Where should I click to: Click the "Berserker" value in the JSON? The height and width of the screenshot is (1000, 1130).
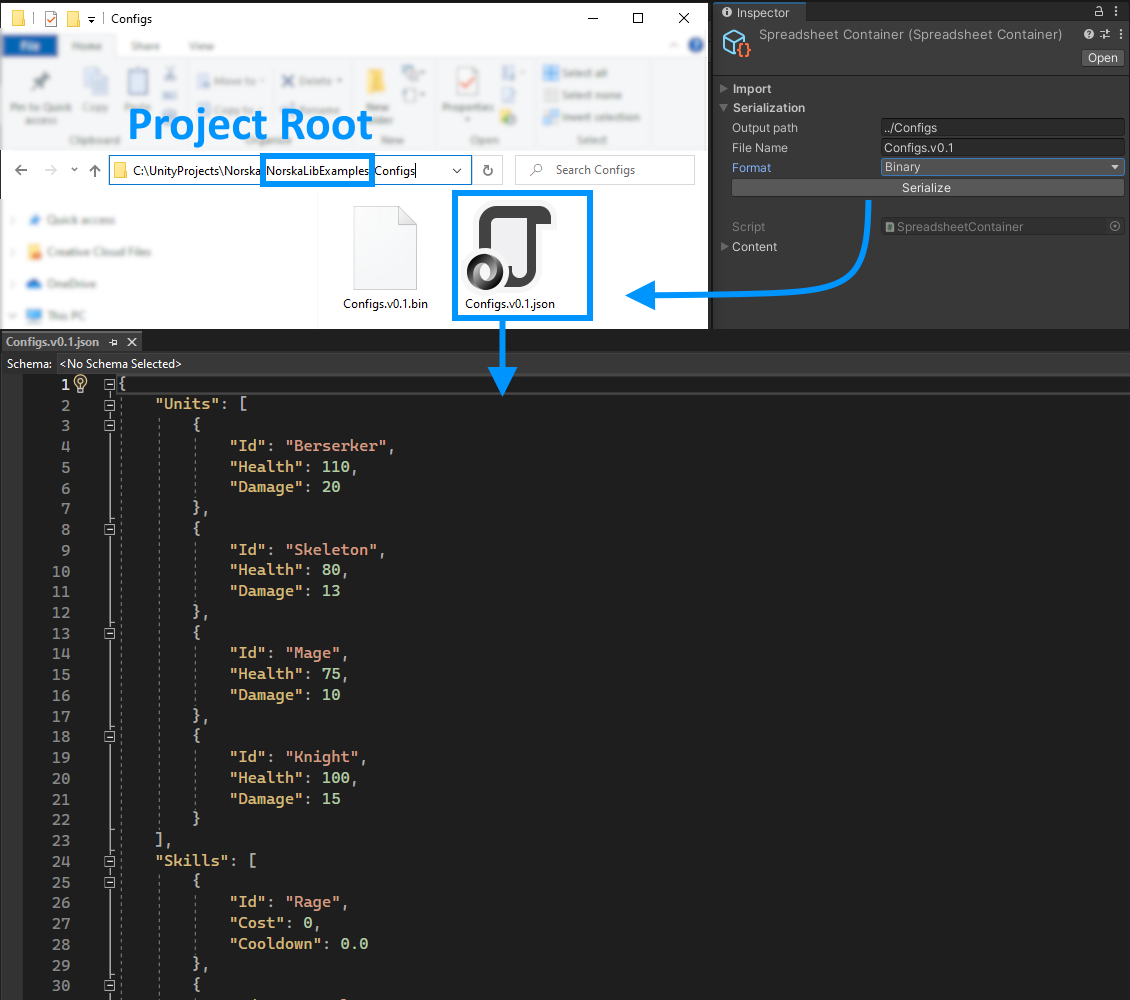(x=336, y=446)
